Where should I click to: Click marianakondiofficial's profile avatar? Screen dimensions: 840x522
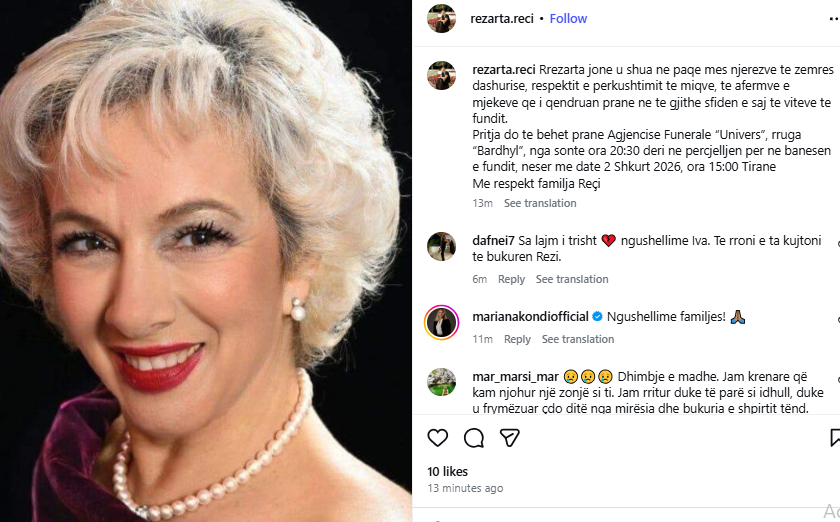tap(442, 322)
